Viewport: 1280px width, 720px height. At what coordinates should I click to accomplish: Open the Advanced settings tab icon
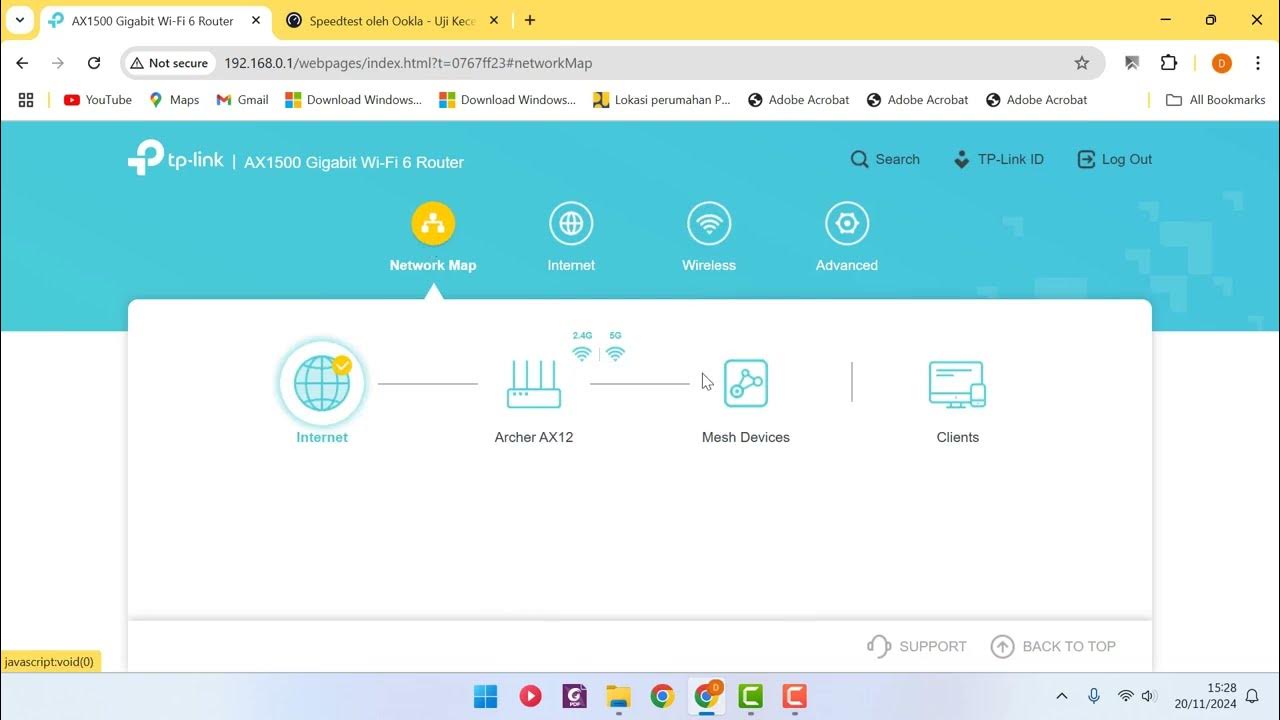847,224
